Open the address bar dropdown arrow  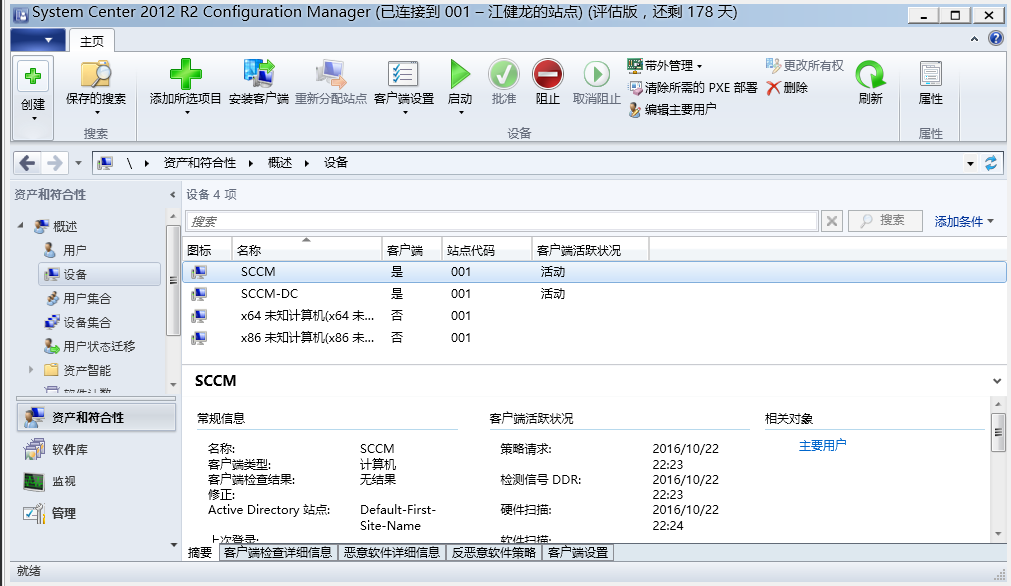[970, 163]
